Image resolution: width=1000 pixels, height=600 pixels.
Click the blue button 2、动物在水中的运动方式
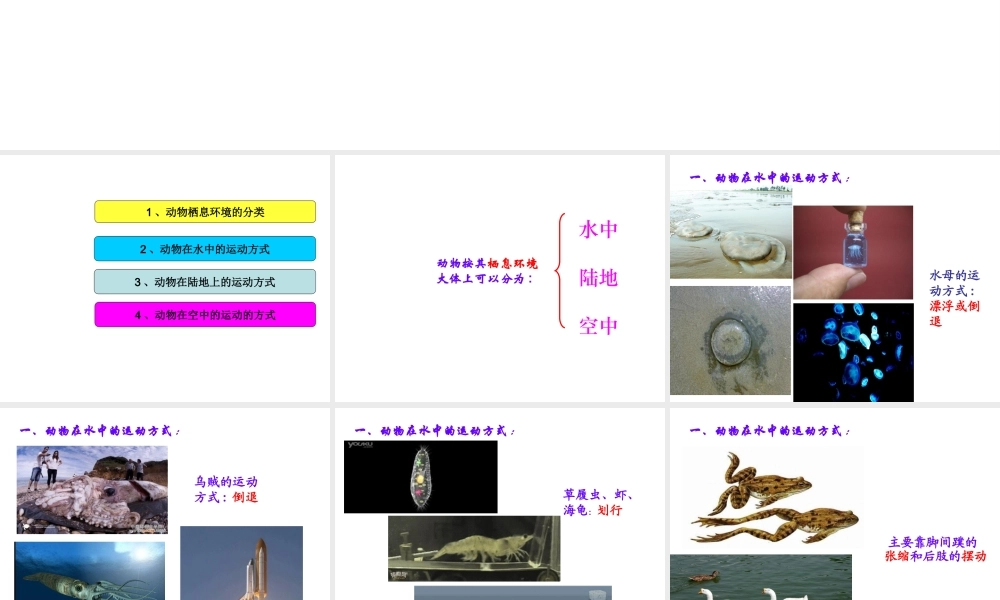coord(205,249)
